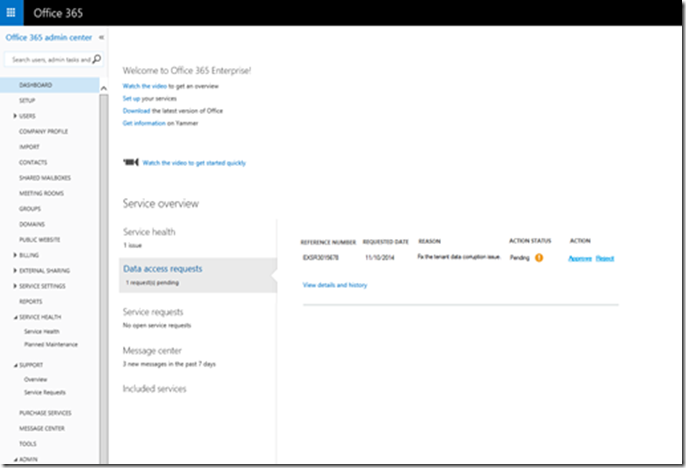Click the Pending action status text
Viewport: 686px width, 468px height.
click(x=519, y=258)
